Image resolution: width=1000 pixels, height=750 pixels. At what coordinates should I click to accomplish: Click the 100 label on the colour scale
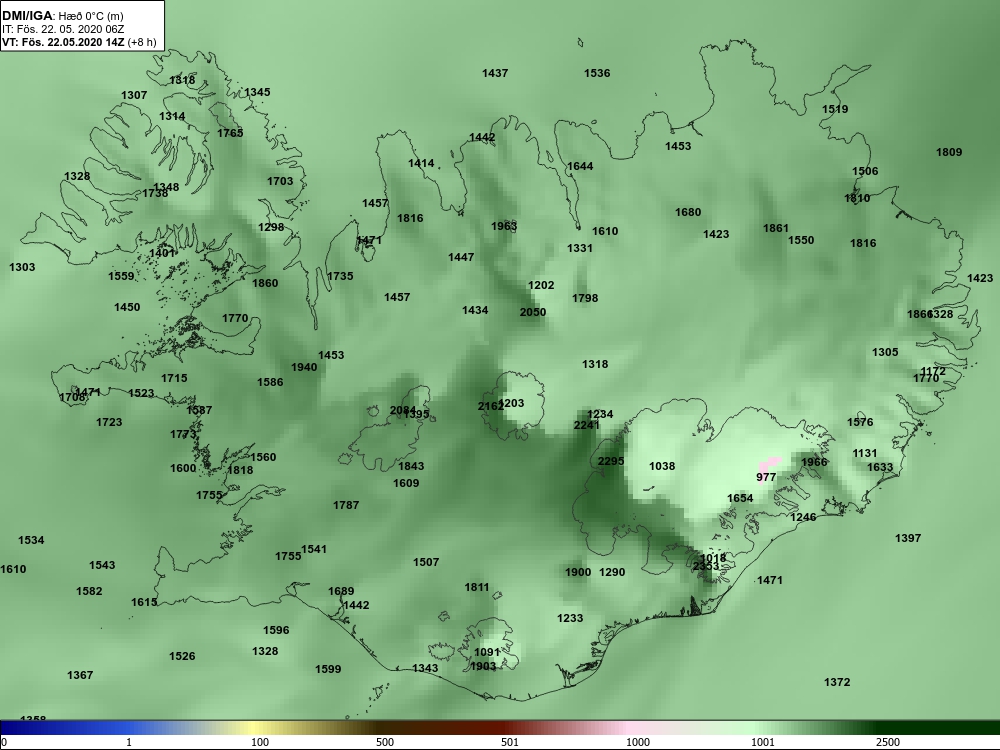tap(260, 743)
